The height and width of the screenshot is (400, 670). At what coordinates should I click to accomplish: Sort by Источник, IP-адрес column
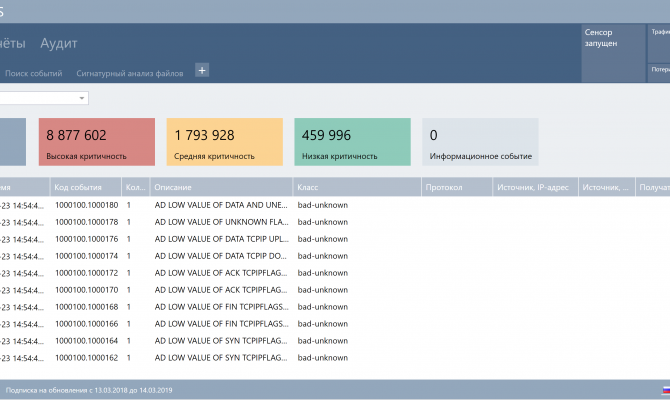533,187
